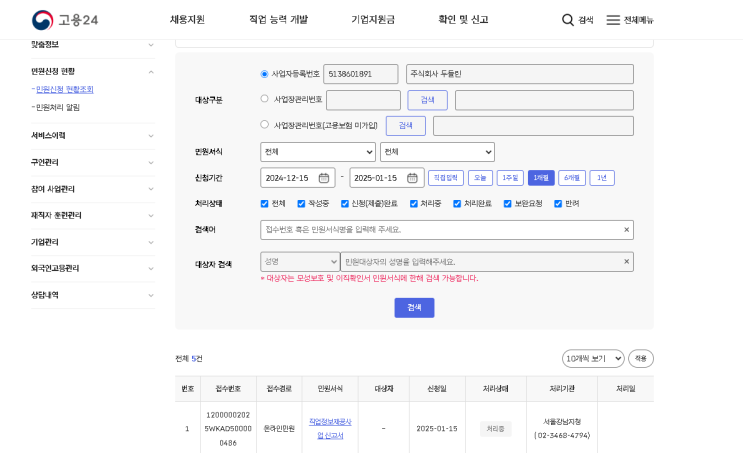
Task: Click 검색 button beside 사업장관리번호
Action: tap(427, 100)
